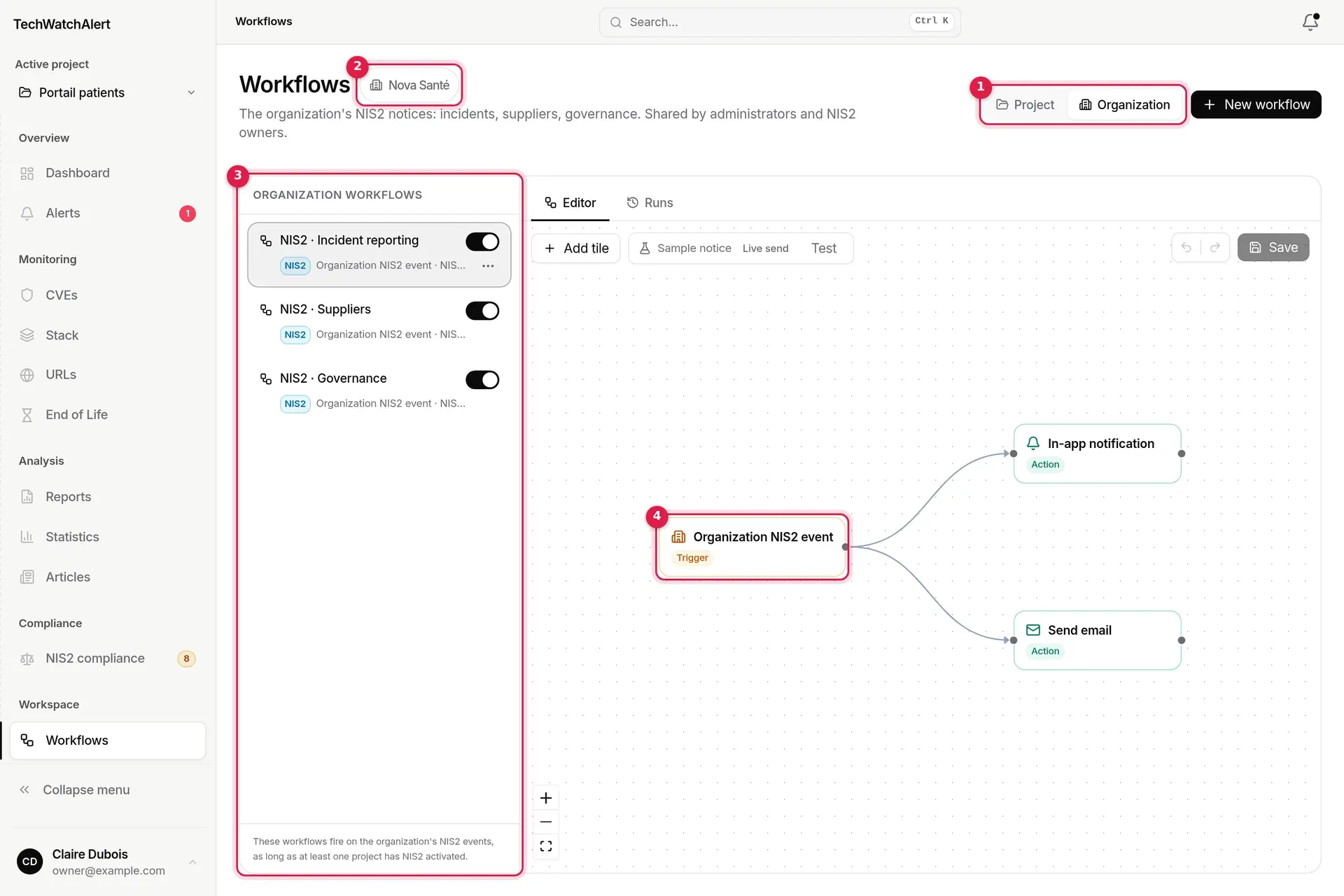Screen dimensions: 1344x896
Task: Select Live send test mode
Action: tap(765, 248)
